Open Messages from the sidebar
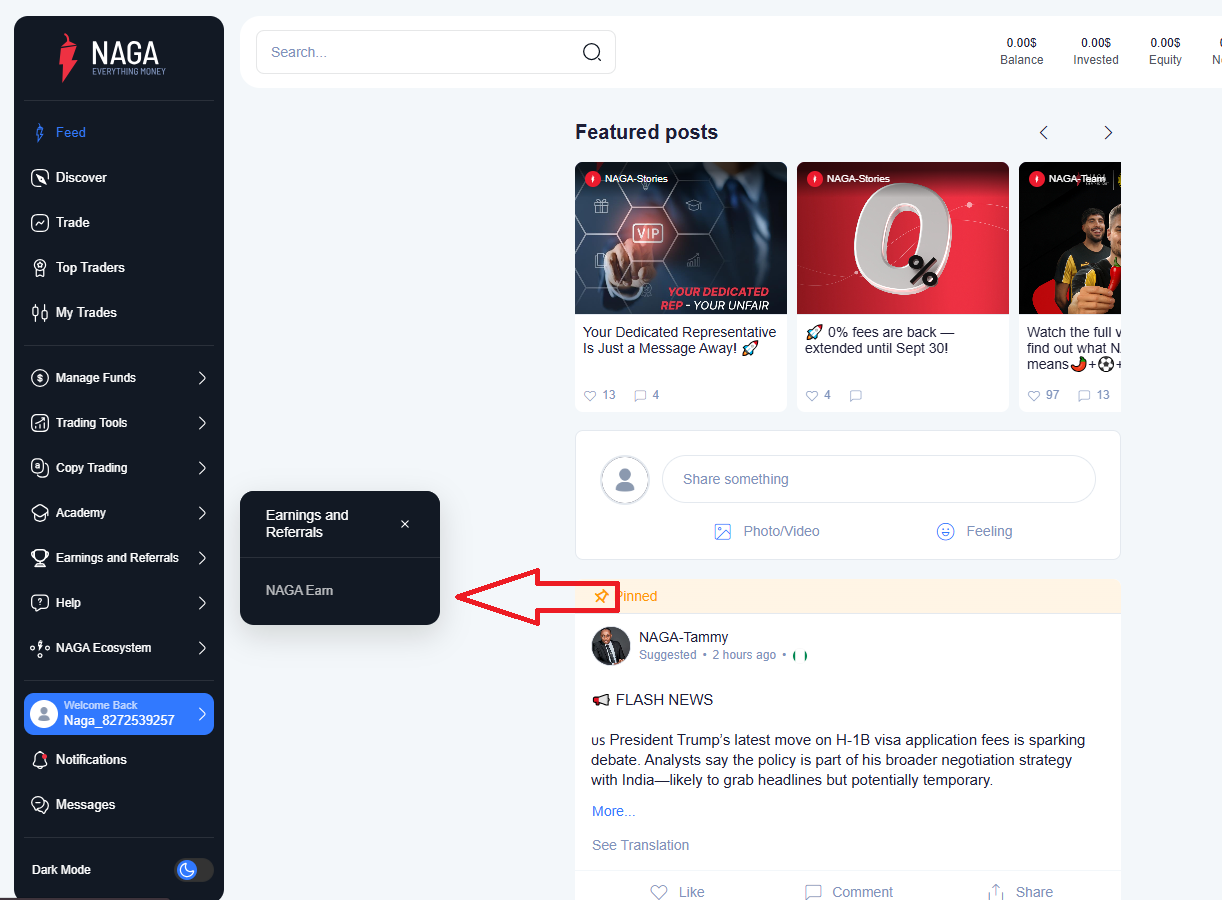 [x=85, y=805]
